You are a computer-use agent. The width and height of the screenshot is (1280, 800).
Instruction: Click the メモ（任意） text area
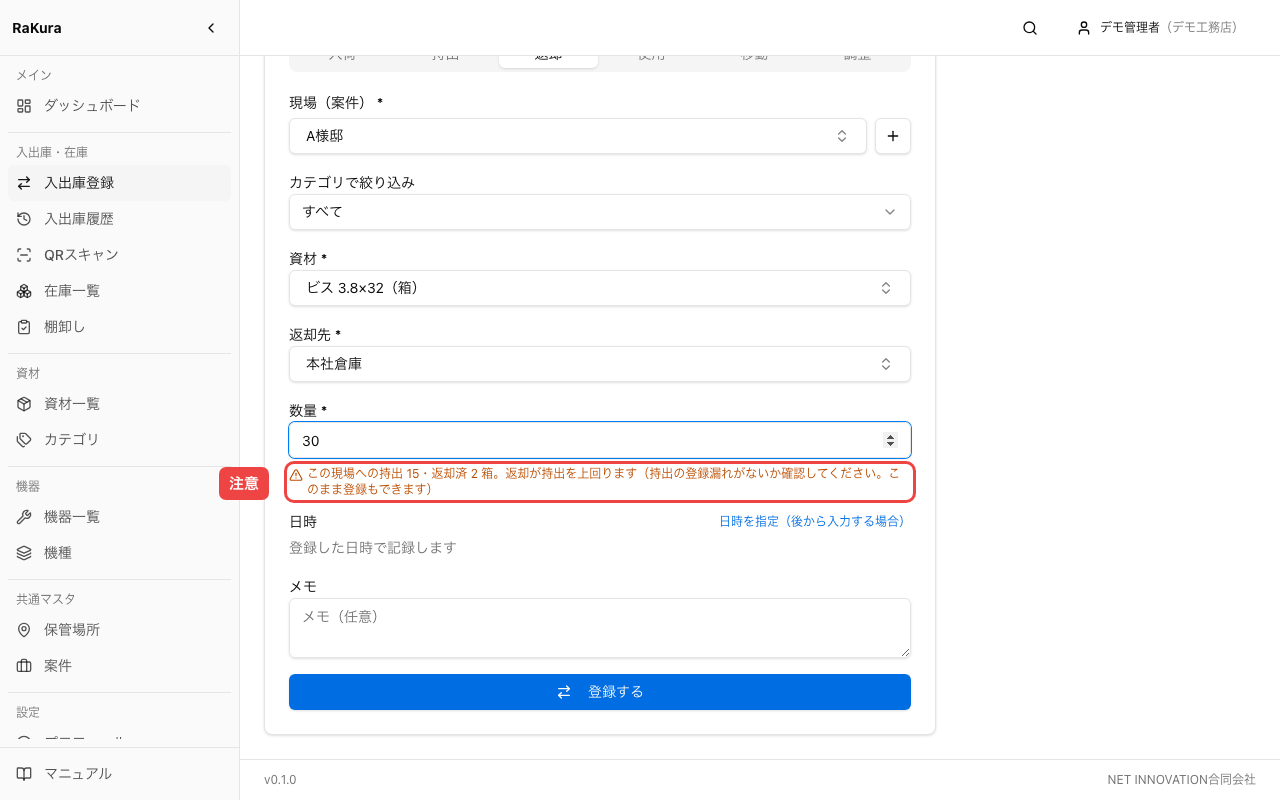point(600,628)
